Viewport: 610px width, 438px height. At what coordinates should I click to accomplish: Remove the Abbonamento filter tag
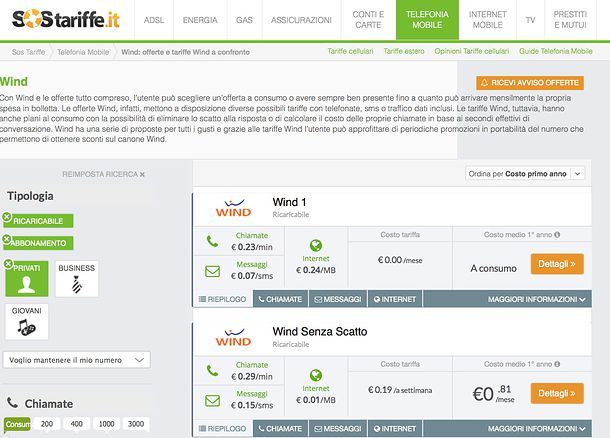click(7, 239)
